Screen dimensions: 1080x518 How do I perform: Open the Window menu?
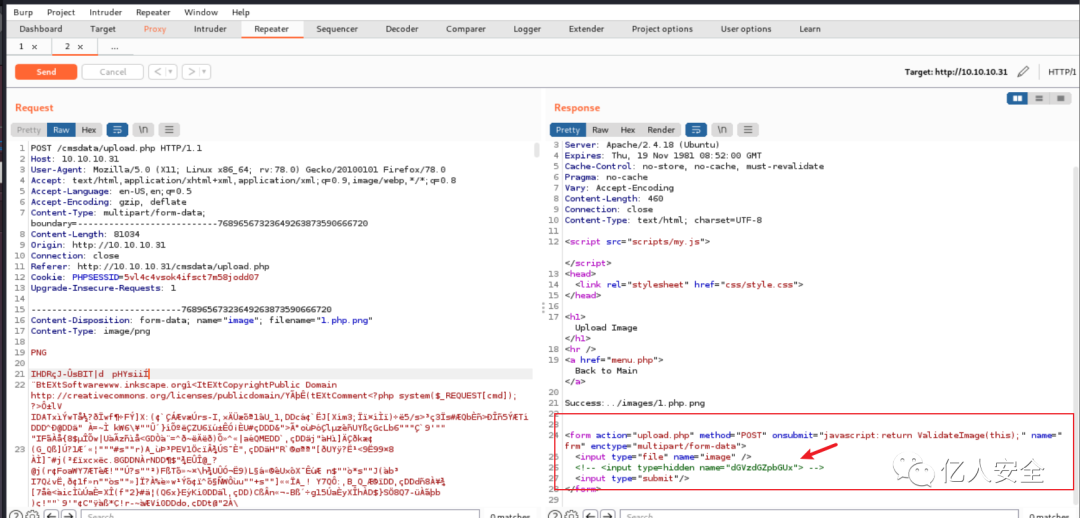click(201, 12)
